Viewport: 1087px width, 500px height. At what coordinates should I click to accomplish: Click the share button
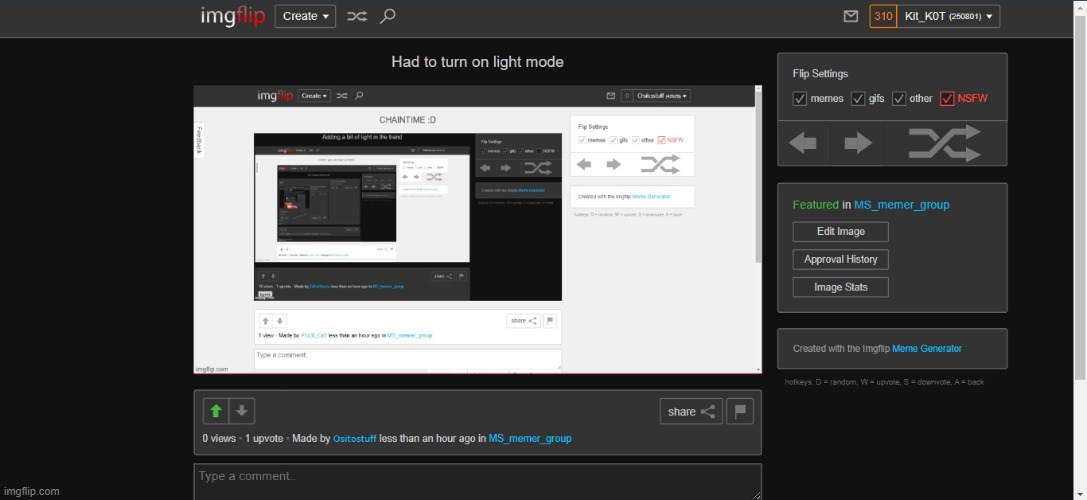coord(691,412)
